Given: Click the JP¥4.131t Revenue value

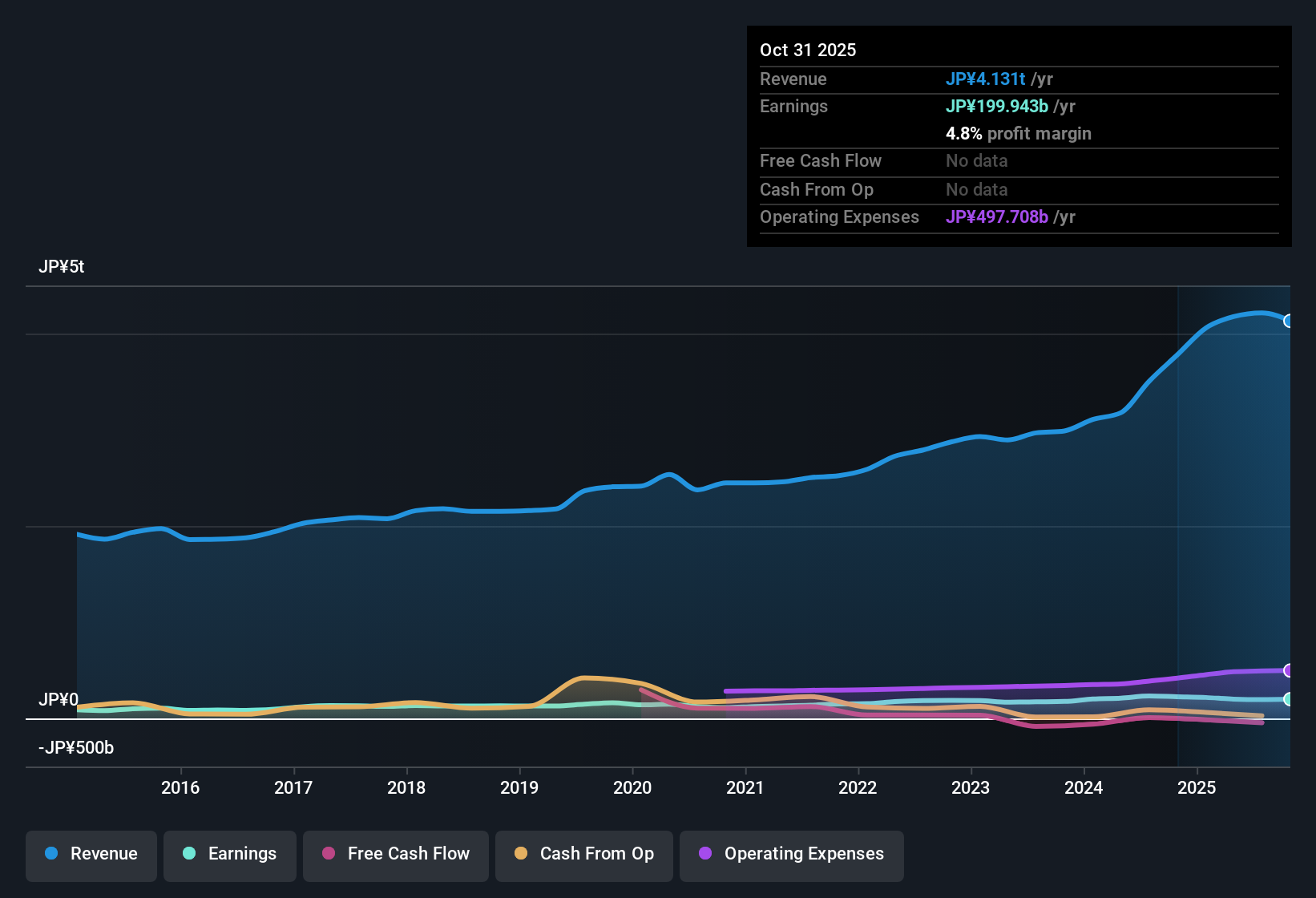Looking at the screenshot, I should click(x=986, y=79).
